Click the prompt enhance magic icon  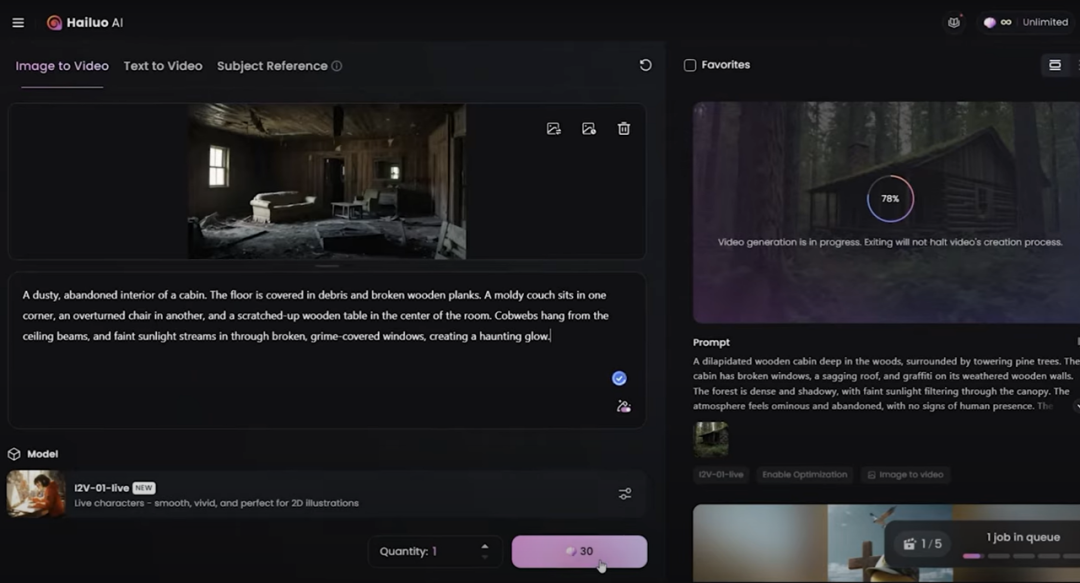coord(624,406)
